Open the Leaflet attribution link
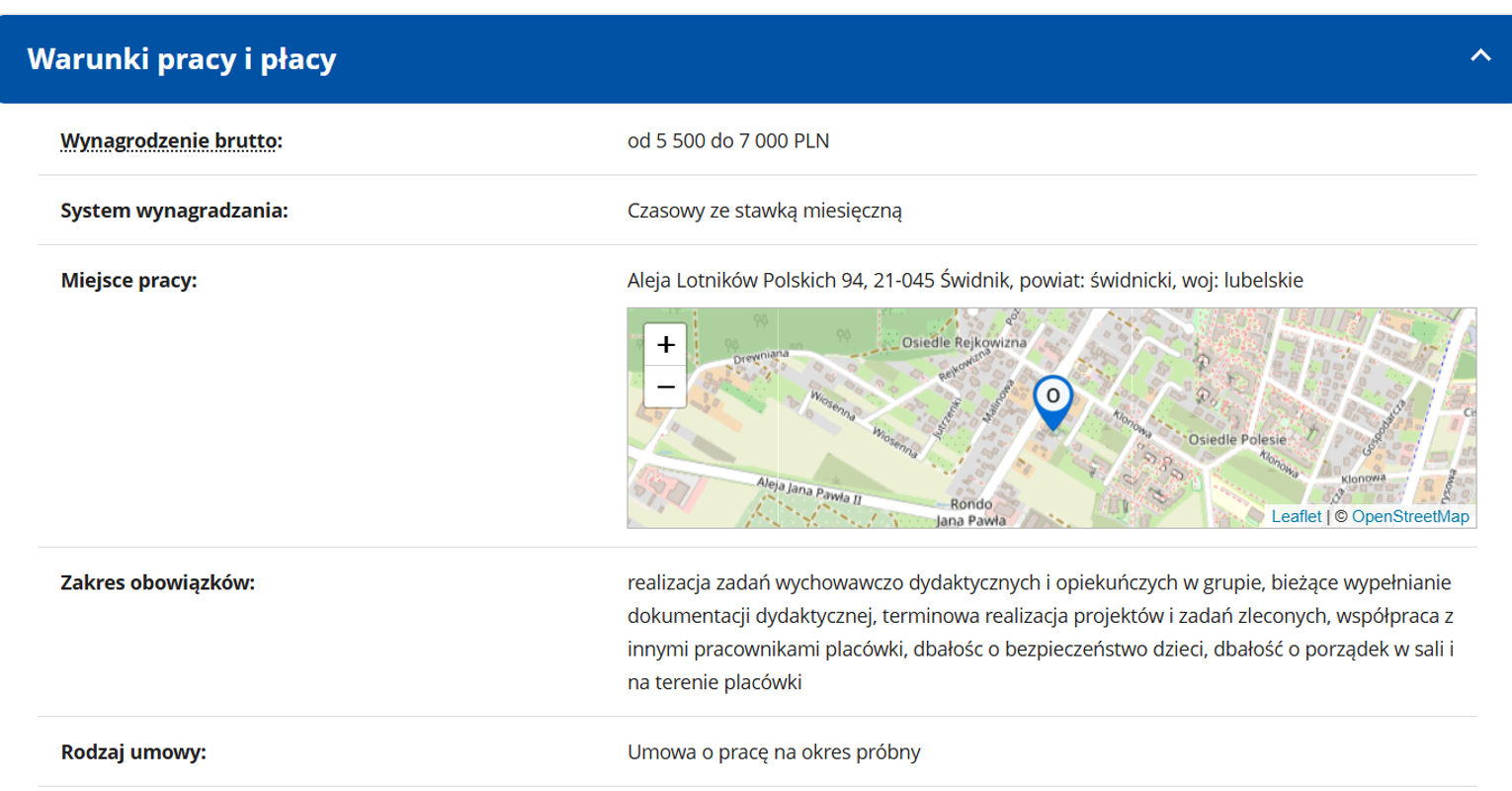The width and height of the screenshot is (1512, 791). point(1296,516)
